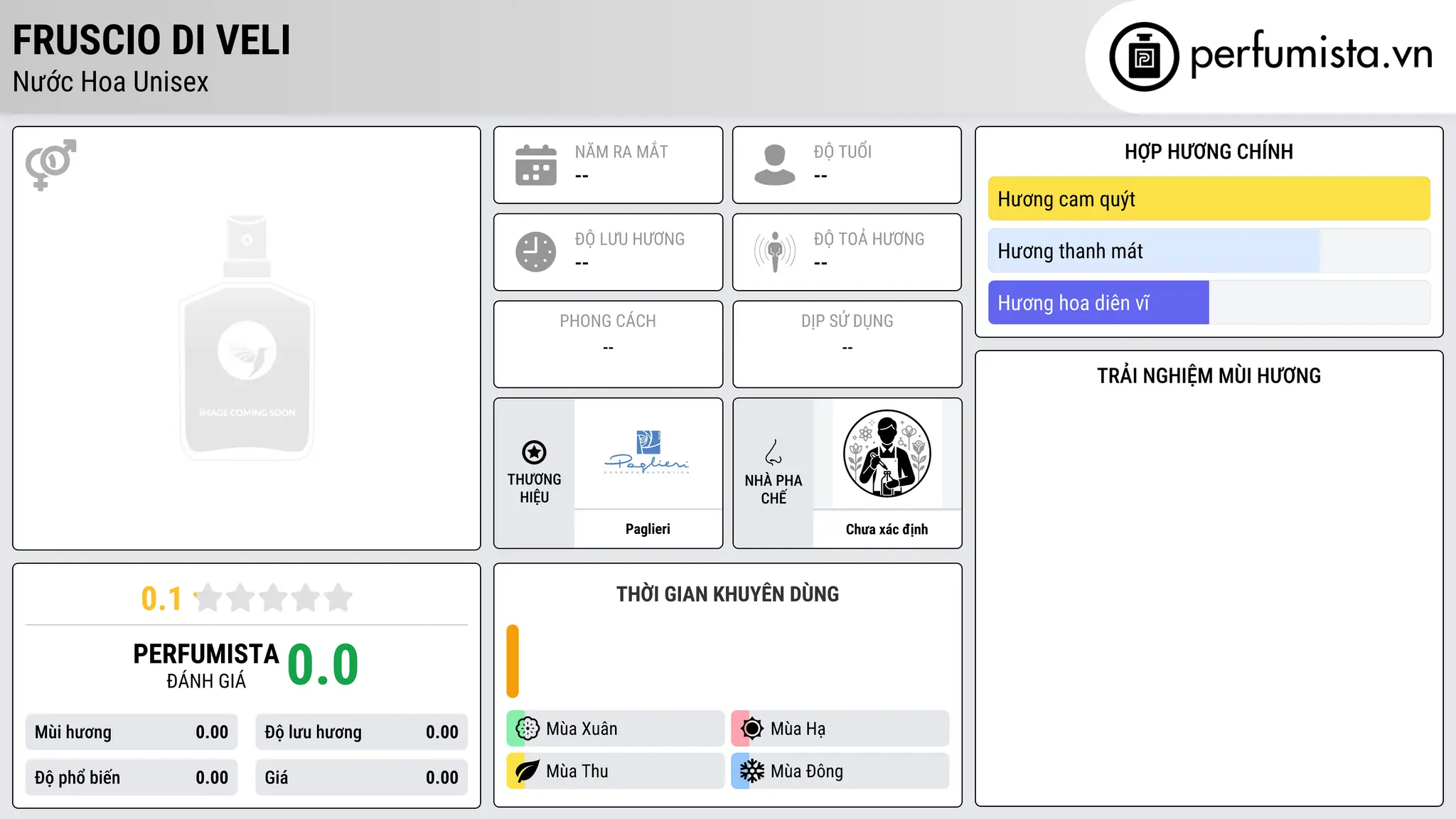The image size is (1456, 819).
Task: Click the orange recommended-time bar
Action: [x=513, y=661]
